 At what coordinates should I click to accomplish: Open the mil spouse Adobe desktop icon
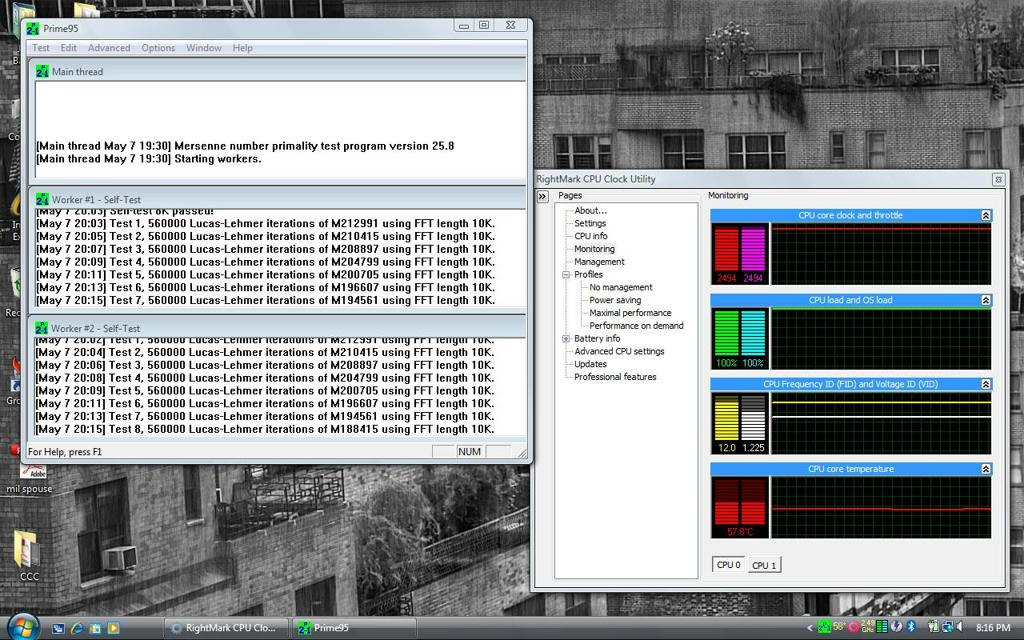29,478
